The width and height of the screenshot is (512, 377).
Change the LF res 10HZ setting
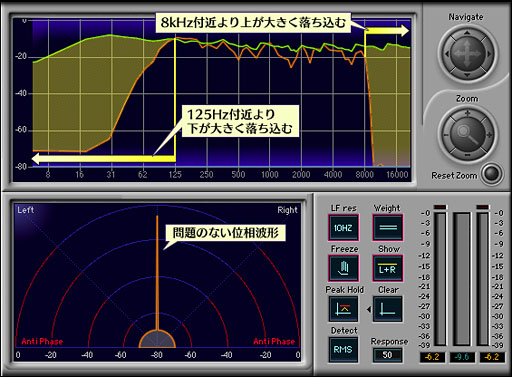click(x=344, y=227)
